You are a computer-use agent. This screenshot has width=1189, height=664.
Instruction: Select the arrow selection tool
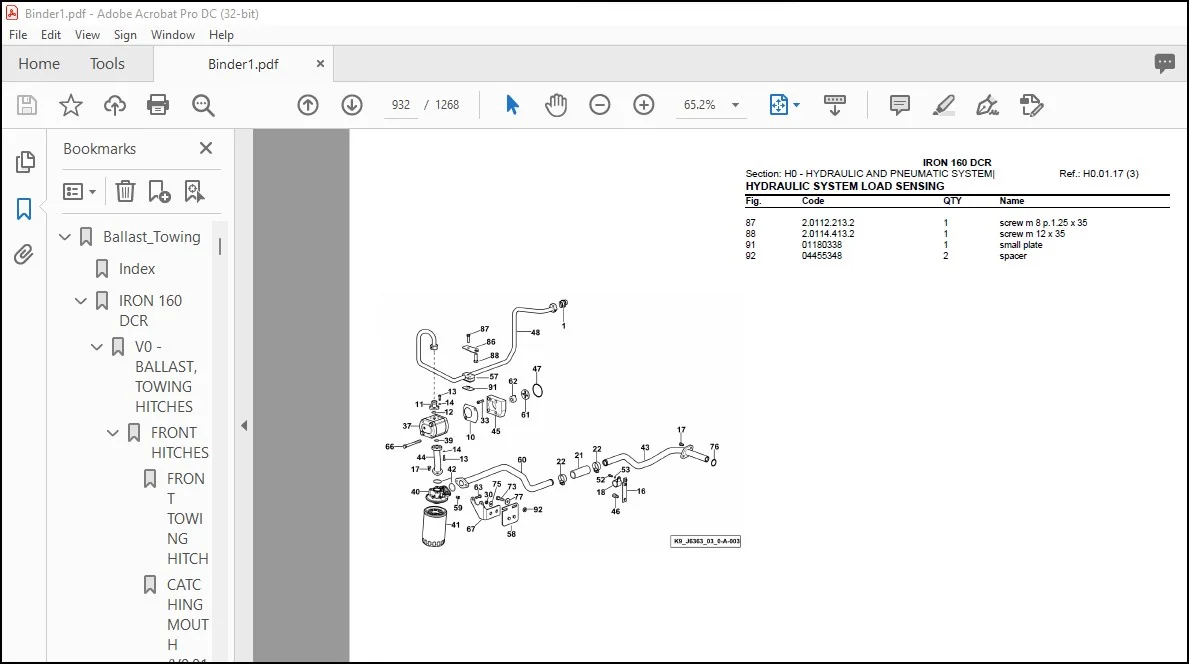512,105
